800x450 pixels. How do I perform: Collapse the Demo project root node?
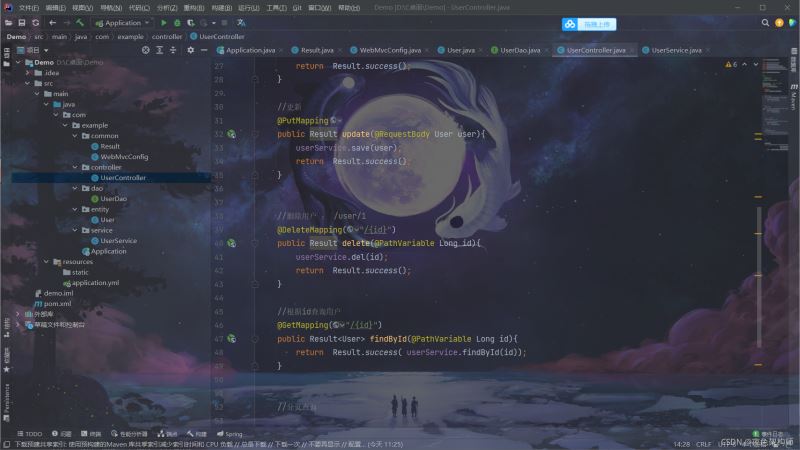(18, 62)
